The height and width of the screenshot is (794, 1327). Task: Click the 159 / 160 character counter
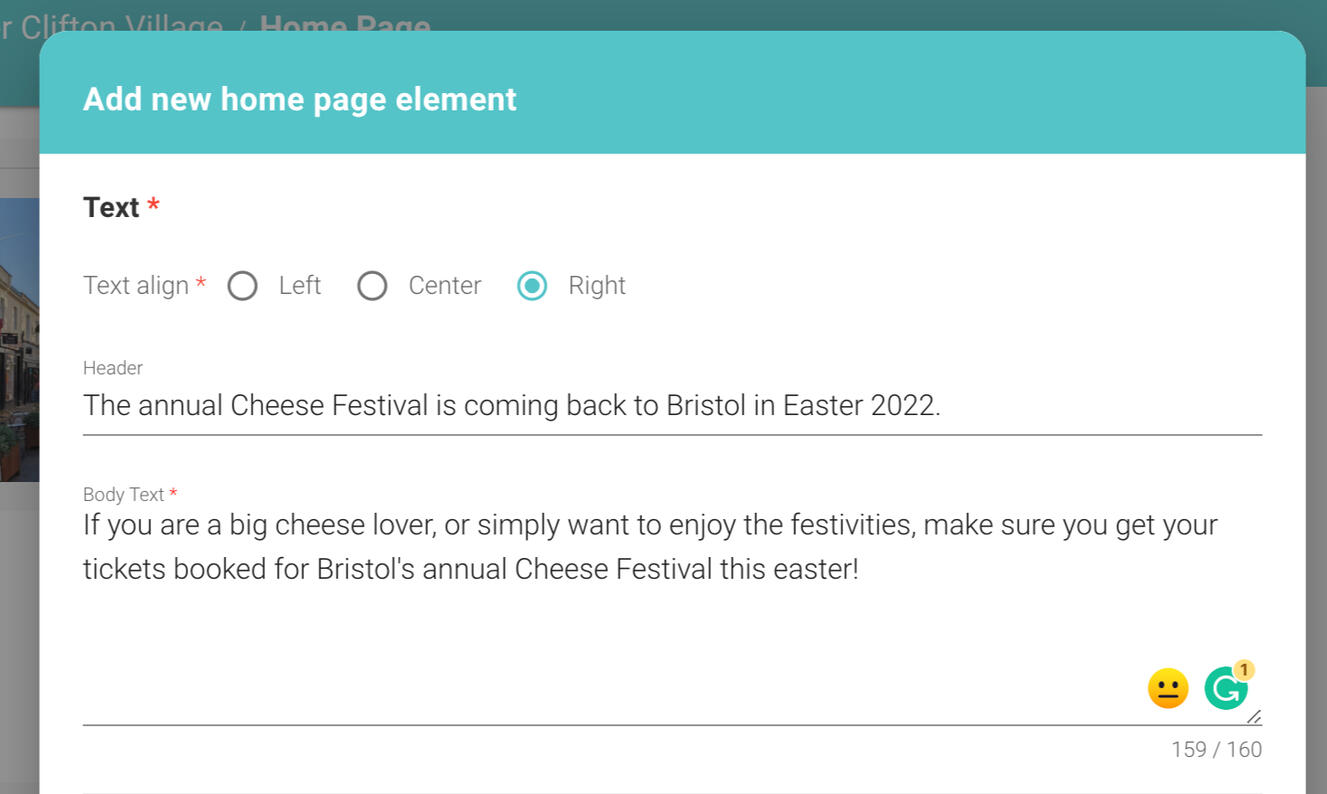(1216, 750)
